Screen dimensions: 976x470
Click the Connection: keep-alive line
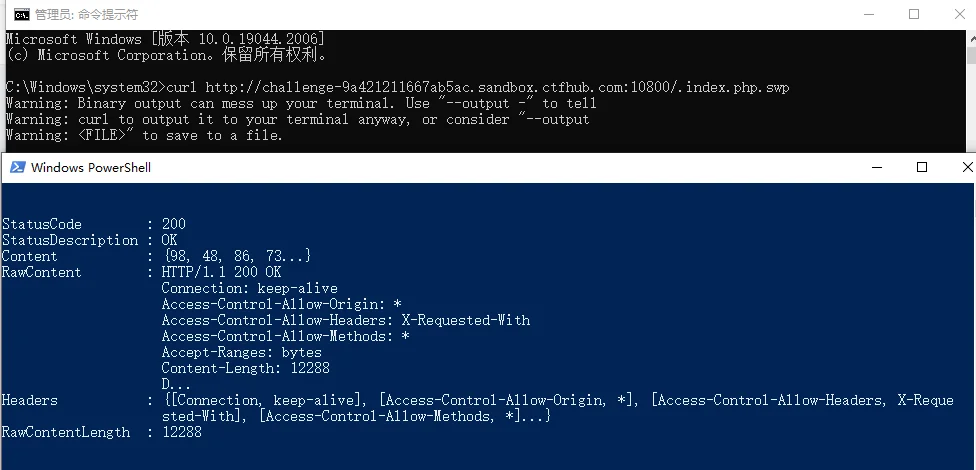coord(249,288)
